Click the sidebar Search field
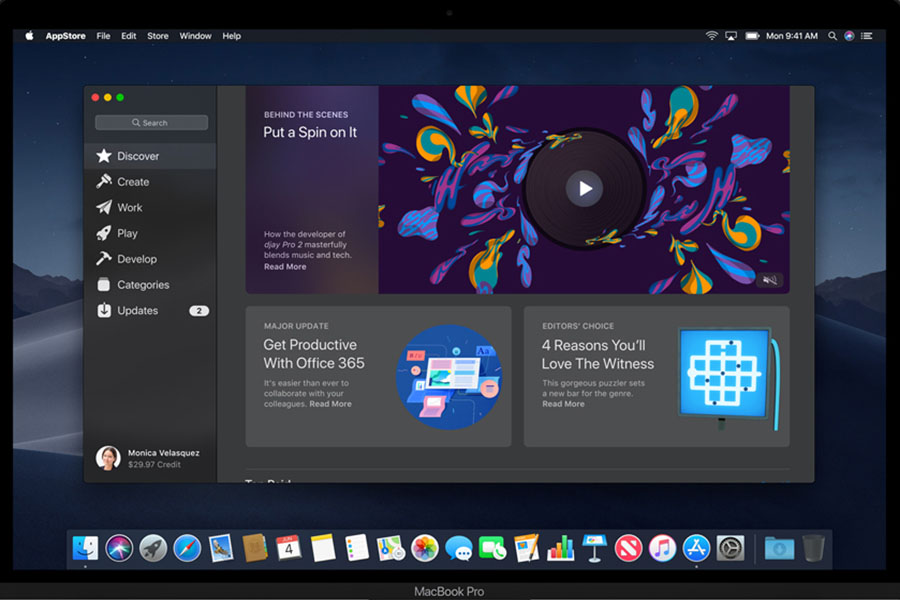900x600 pixels. click(152, 122)
